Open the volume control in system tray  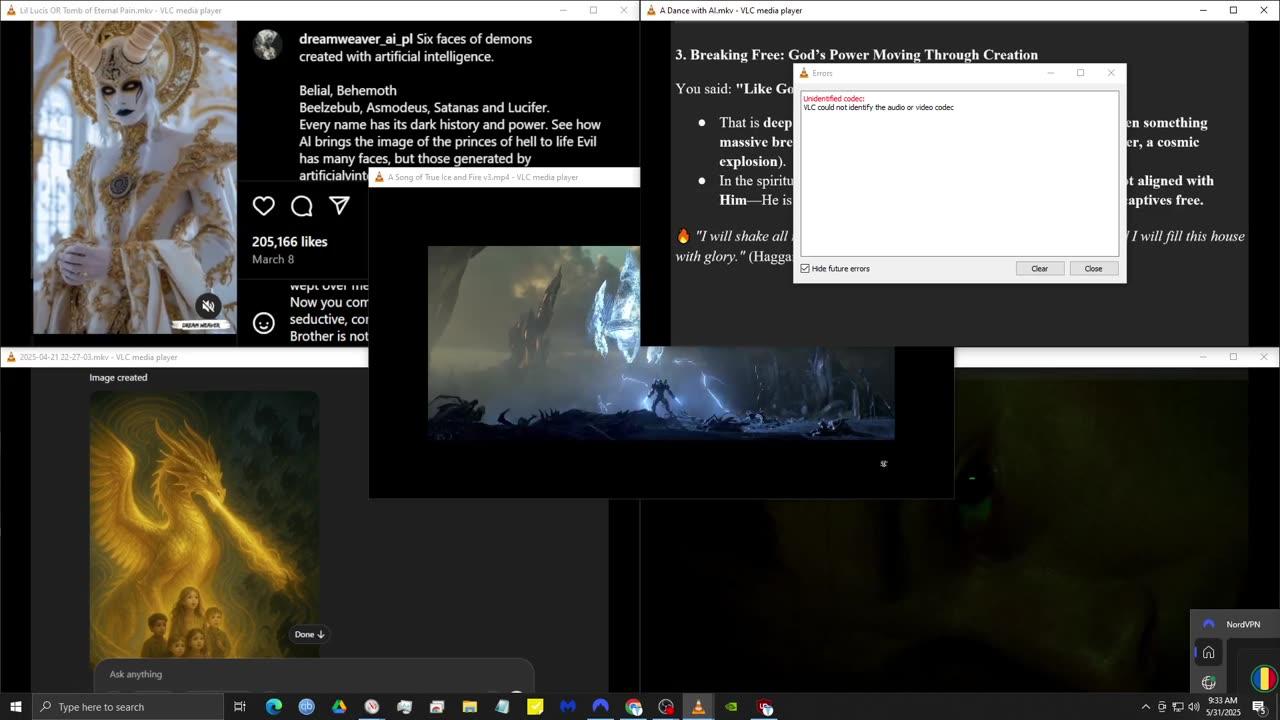coord(1193,707)
